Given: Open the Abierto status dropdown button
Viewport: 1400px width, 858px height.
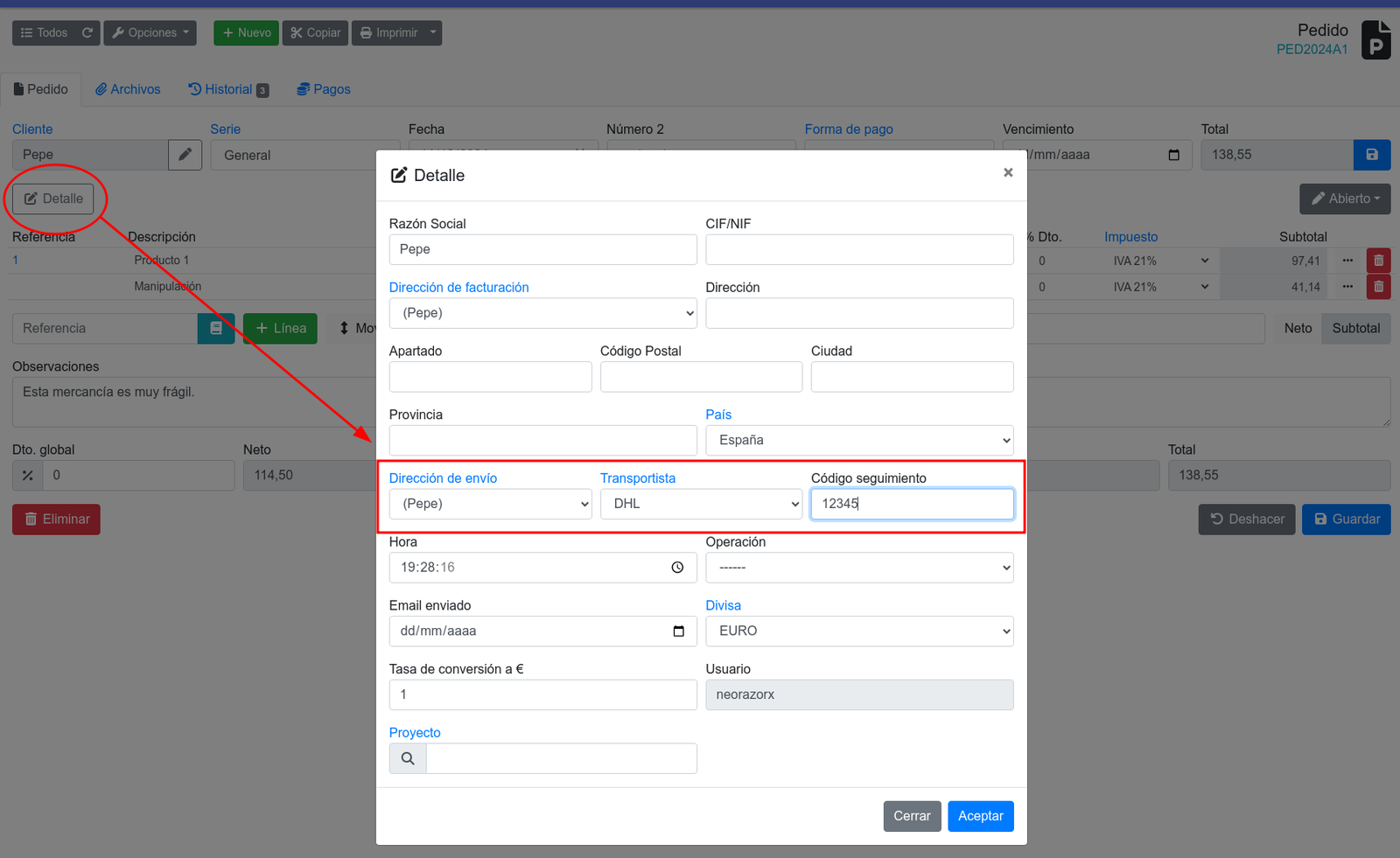Looking at the screenshot, I should 1345,199.
